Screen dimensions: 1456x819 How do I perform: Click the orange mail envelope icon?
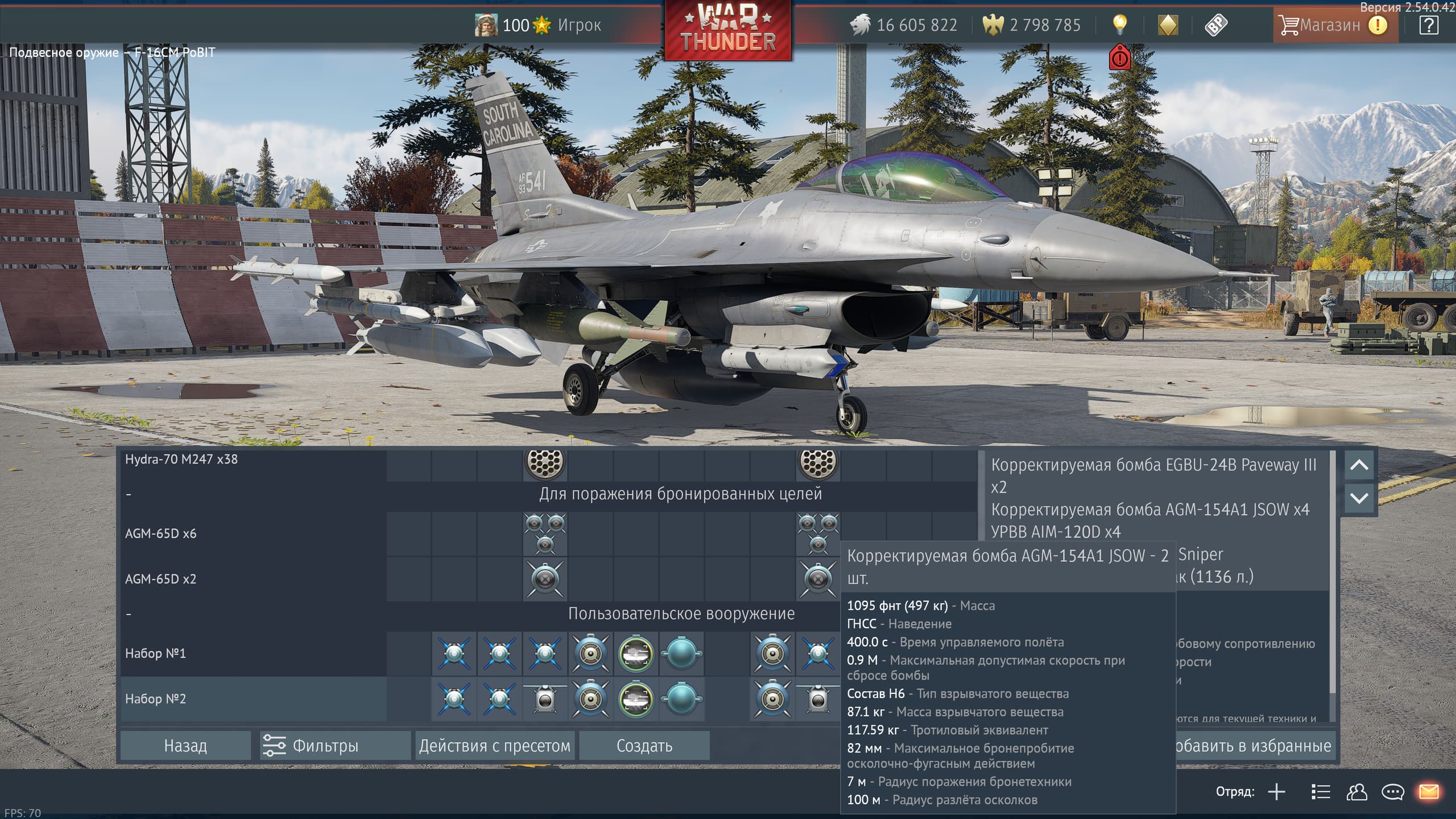tap(1429, 792)
